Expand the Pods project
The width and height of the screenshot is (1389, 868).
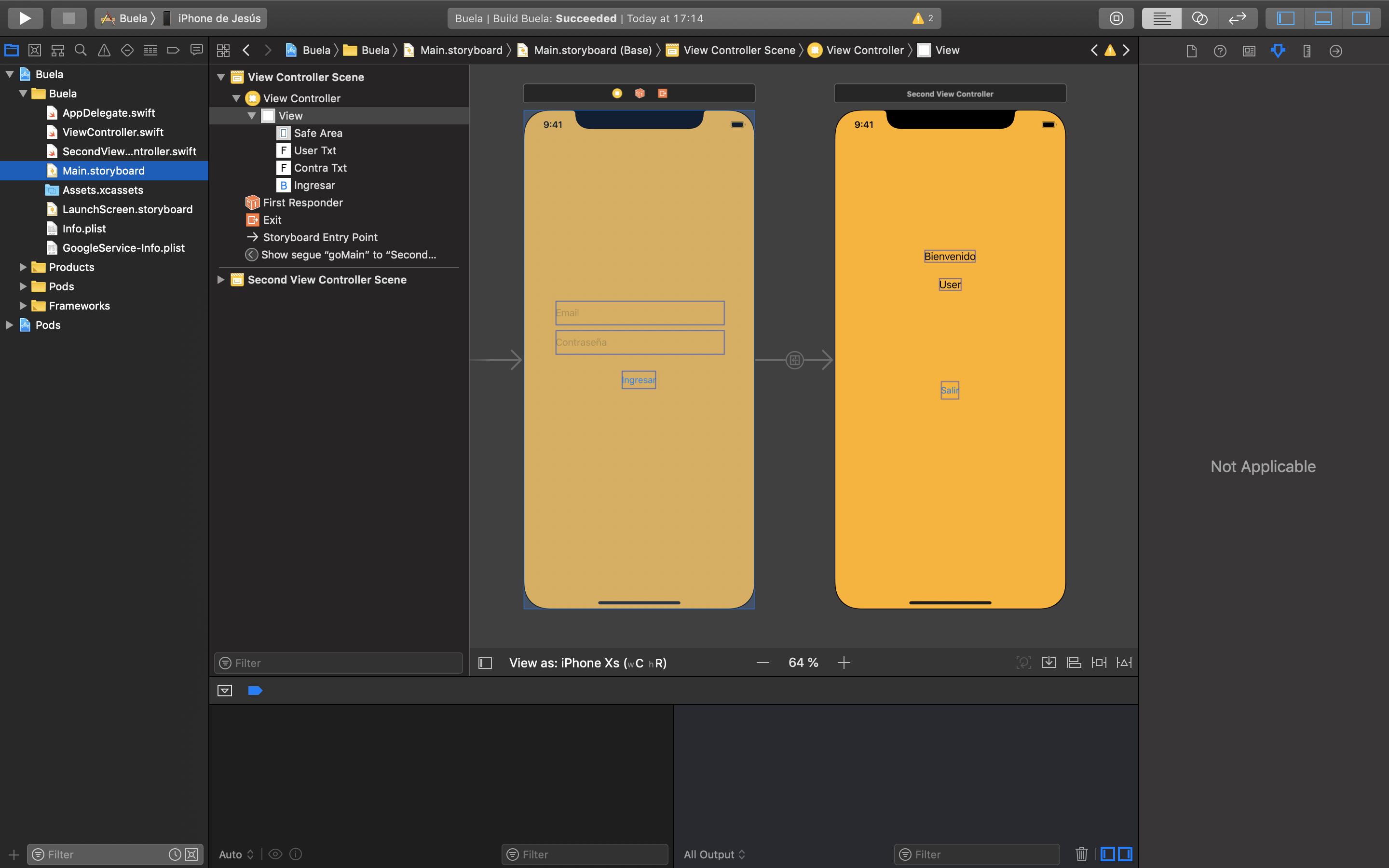point(10,325)
